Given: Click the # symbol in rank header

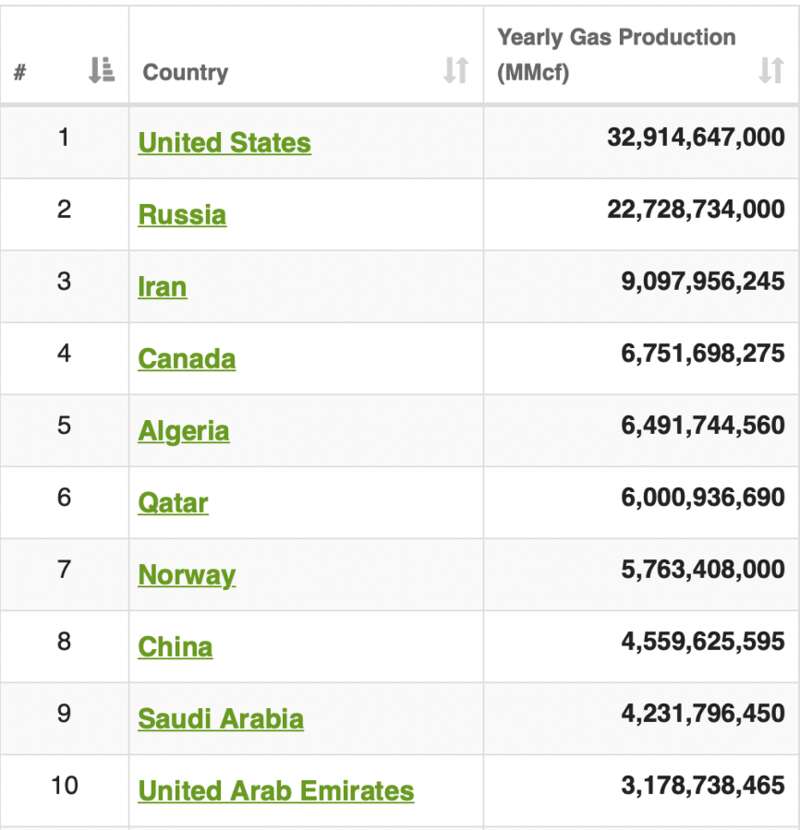Looking at the screenshot, I should [x=20, y=71].
